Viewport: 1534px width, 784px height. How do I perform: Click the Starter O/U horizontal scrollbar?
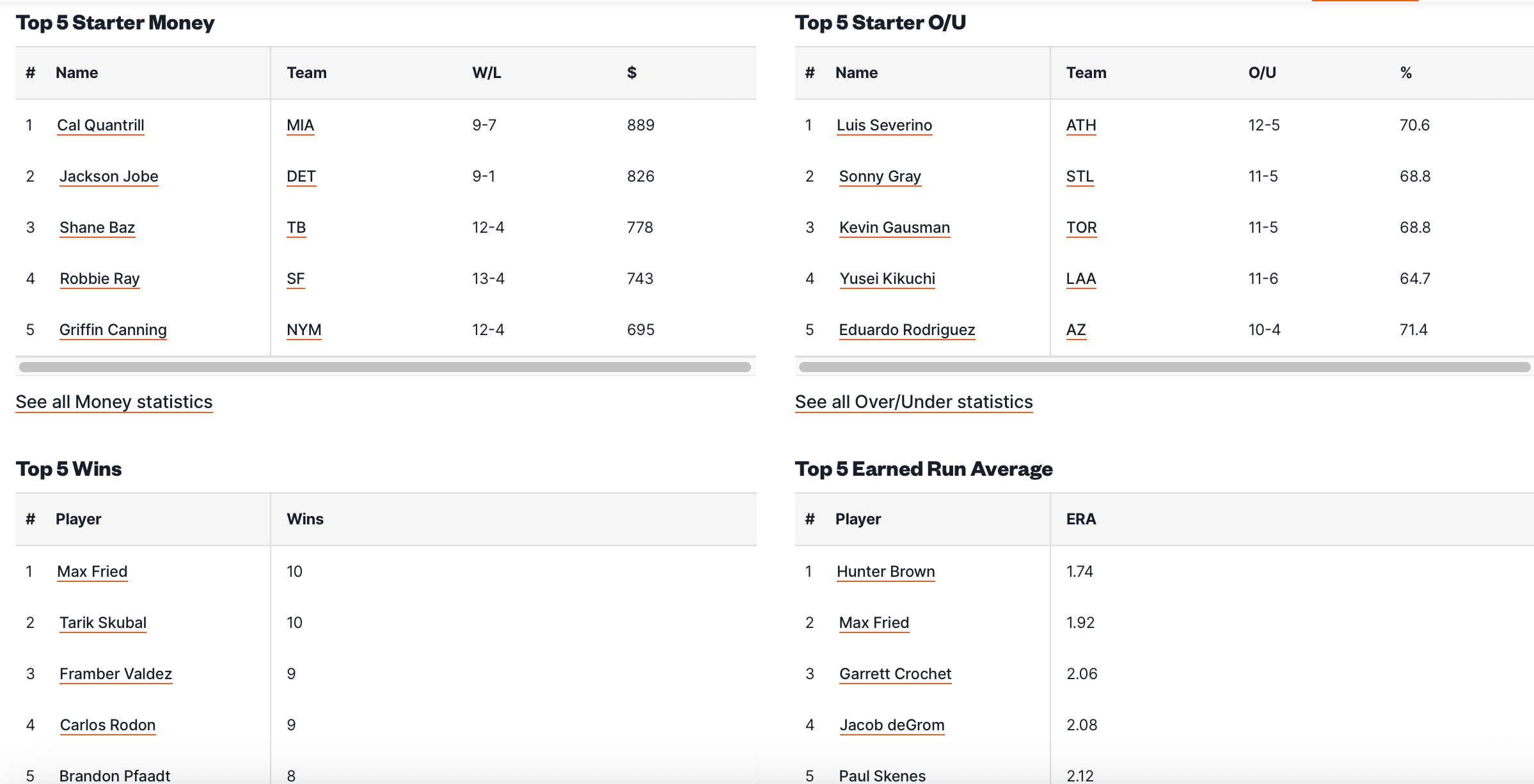point(1164,367)
